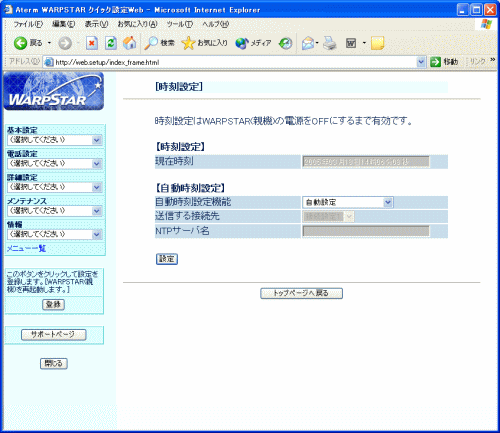Viewport: 500px width, 433px height.
Task: Minimize the Internet Explorer window
Action: [x=463, y=10]
